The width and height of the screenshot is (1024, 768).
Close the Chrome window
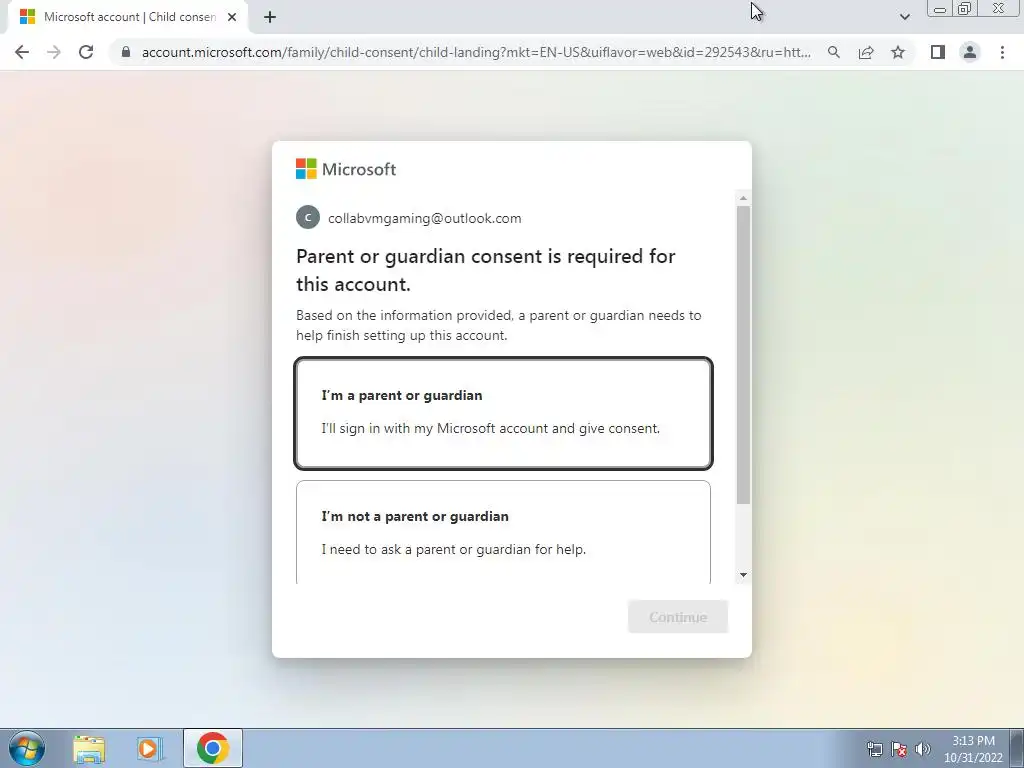click(998, 9)
